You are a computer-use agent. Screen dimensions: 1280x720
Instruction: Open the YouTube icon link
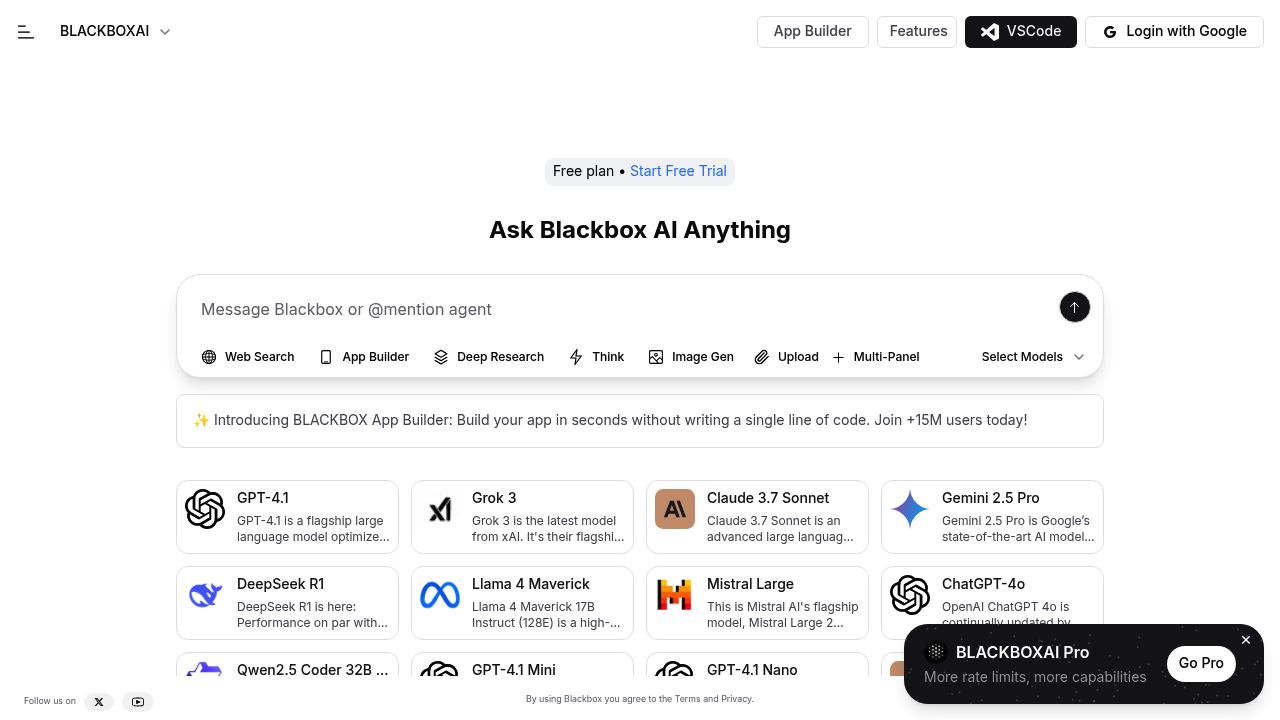[x=138, y=702]
